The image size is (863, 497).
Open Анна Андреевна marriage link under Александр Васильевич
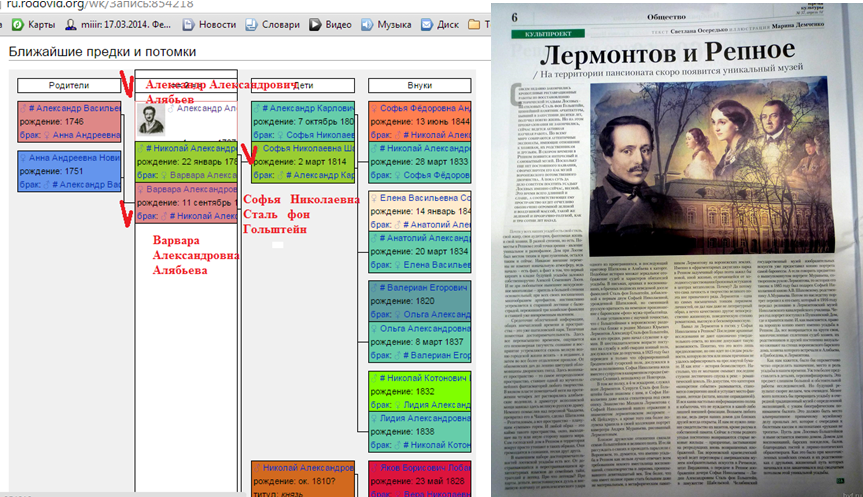(x=86, y=135)
